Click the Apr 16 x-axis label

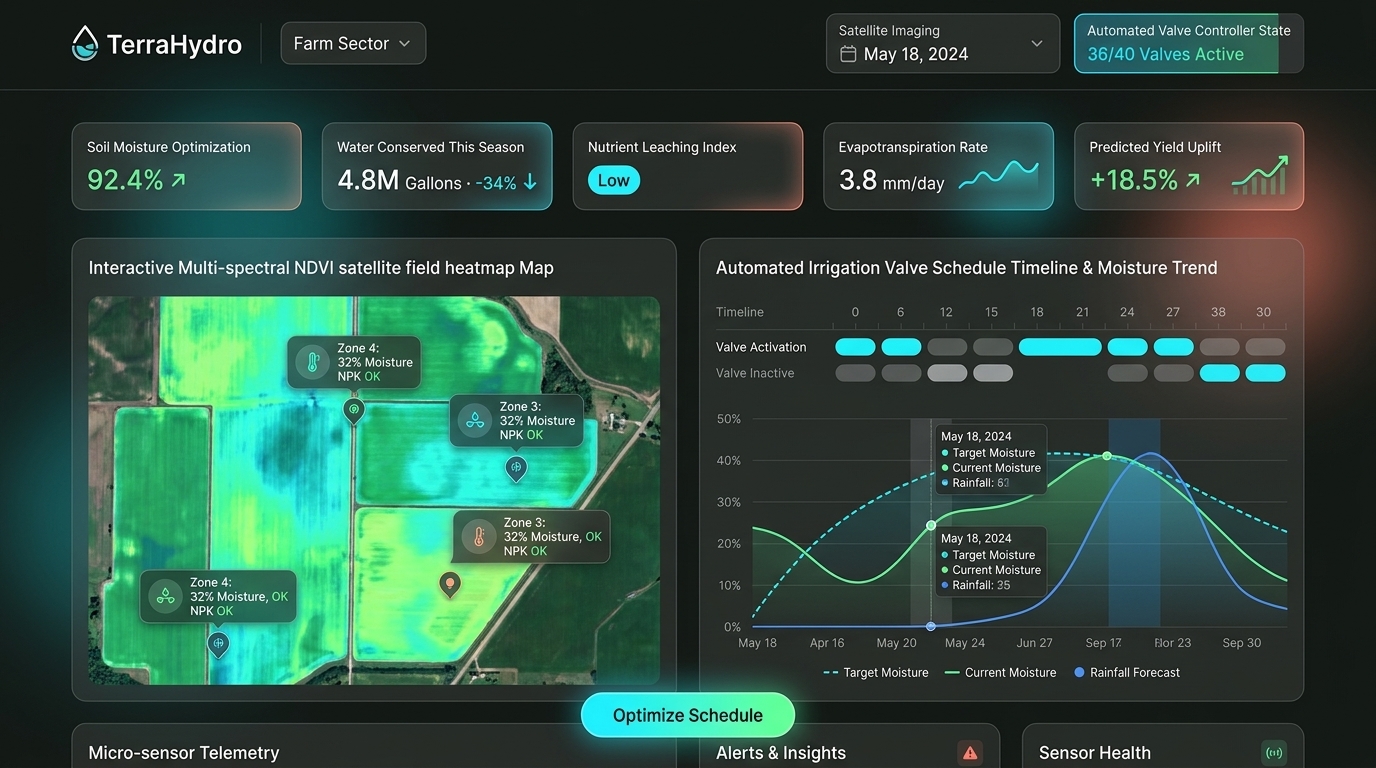pyautogui.click(x=827, y=643)
